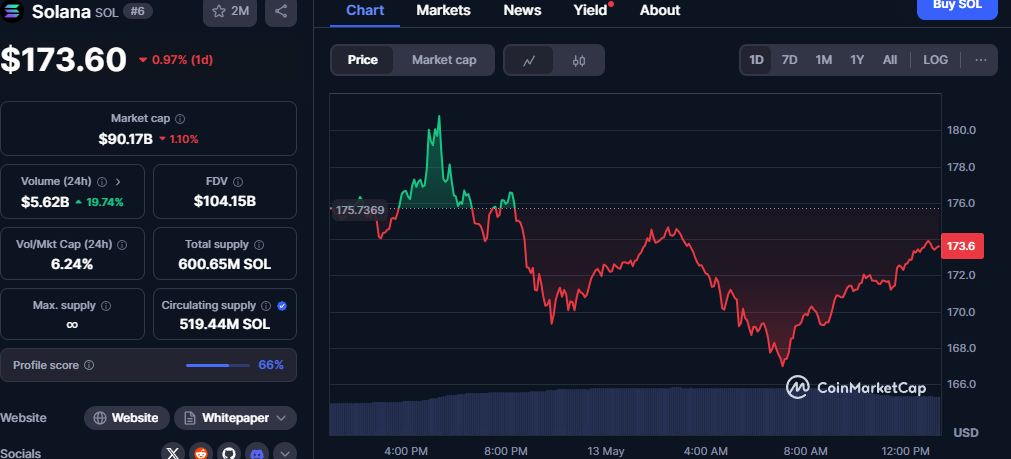The width and height of the screenshot is (1011, 459).
Task: Click the 519.44M SOL circulating supply
Action: click(225, 324)
